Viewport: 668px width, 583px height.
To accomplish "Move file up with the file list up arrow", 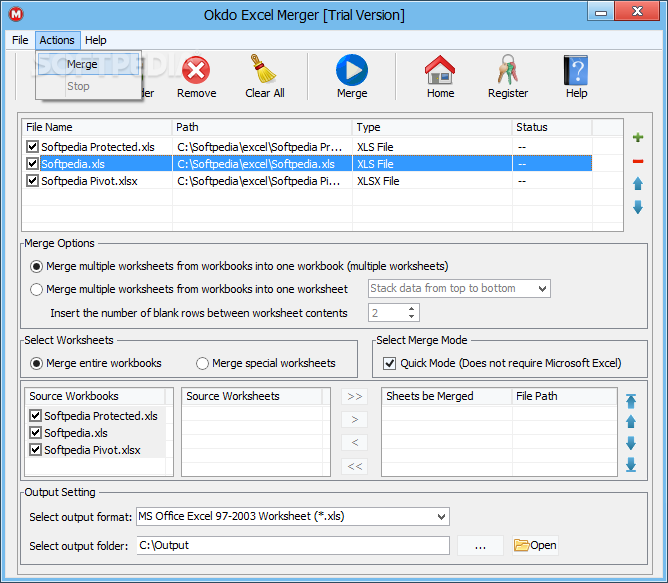I will pyautogui.click(x=638, y=184).
